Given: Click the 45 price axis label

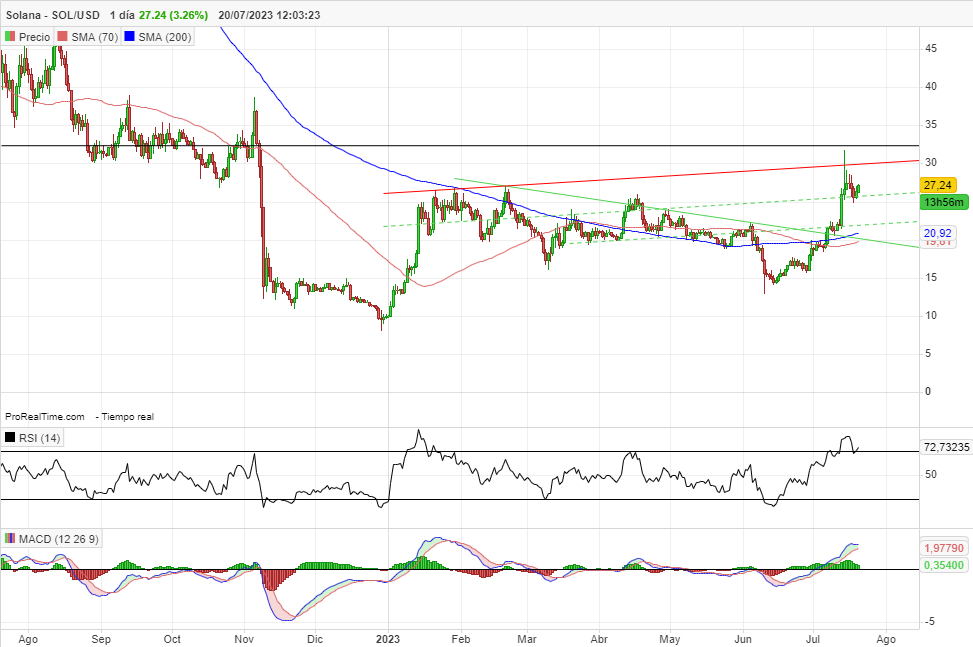Looking at the screenshot, I should 931,48.
